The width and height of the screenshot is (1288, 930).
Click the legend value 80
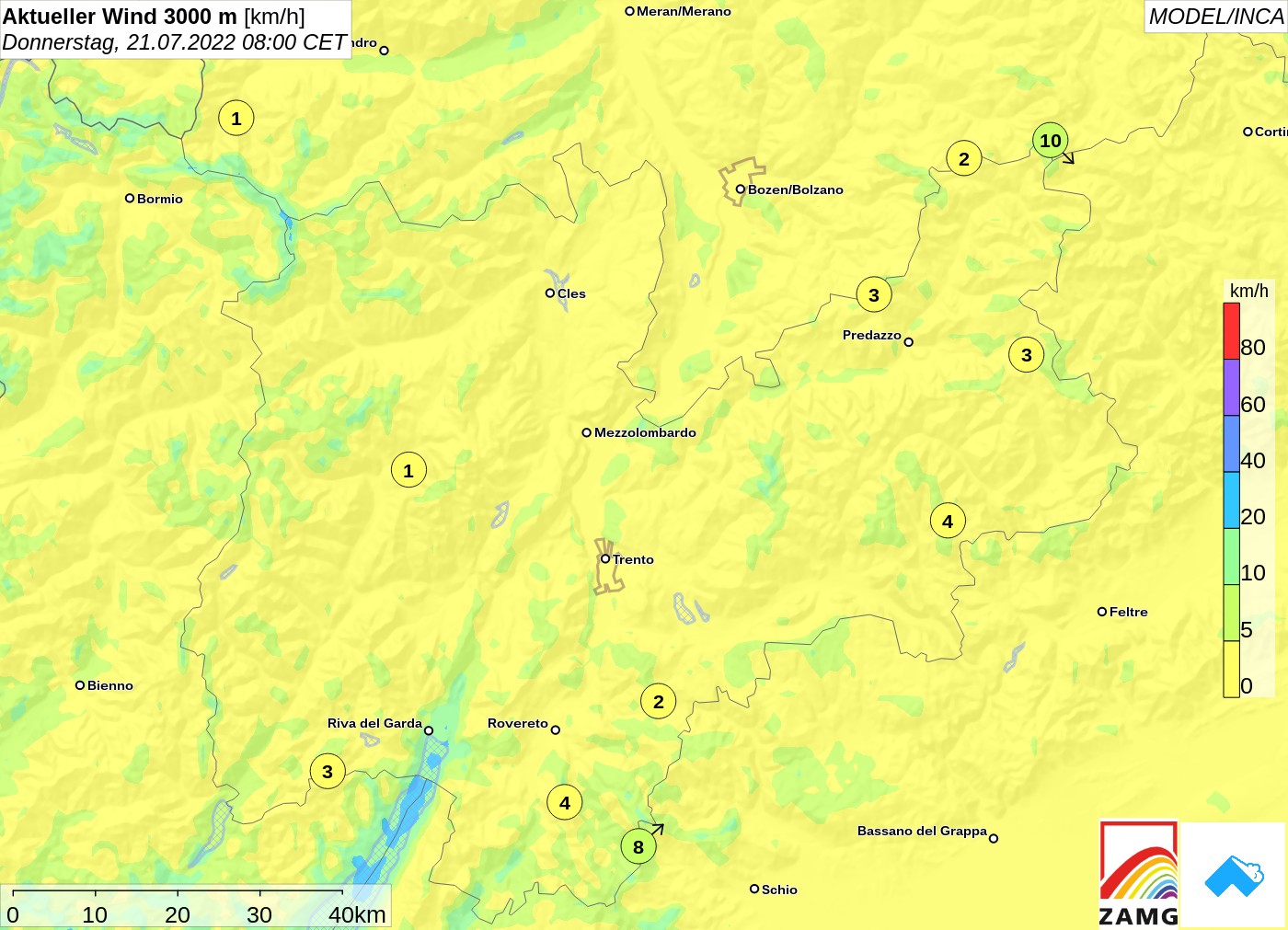tap(1253, 348)
